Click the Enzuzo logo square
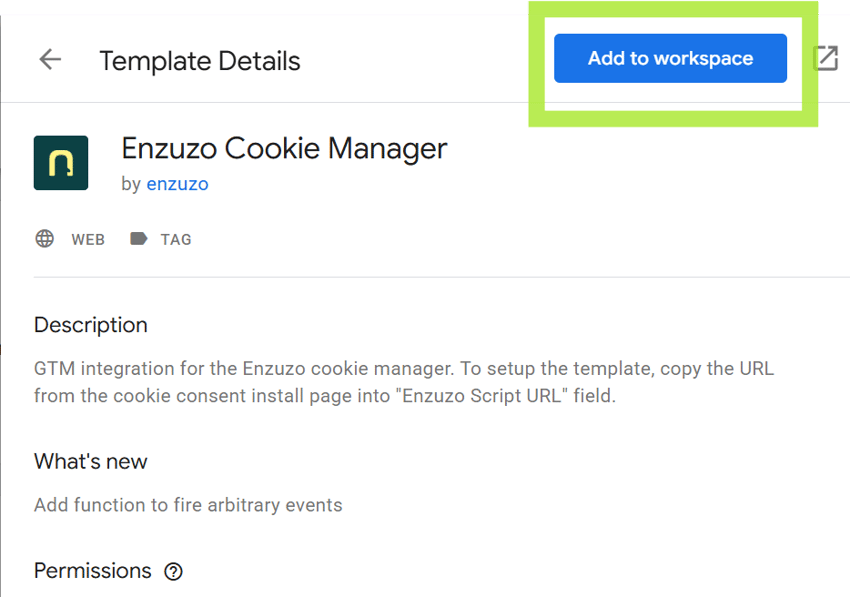850x597 pixels. click(64, 162)
